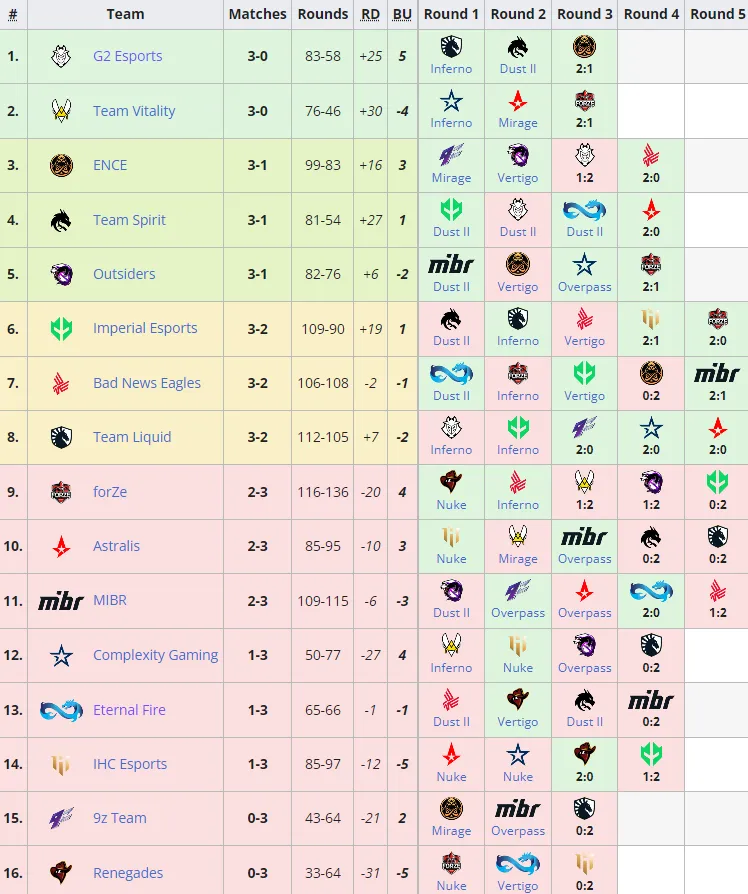Click the +30 round difference for Team Vitality
The width and height of the screenshot is (748, 894).
pos(371,111)
